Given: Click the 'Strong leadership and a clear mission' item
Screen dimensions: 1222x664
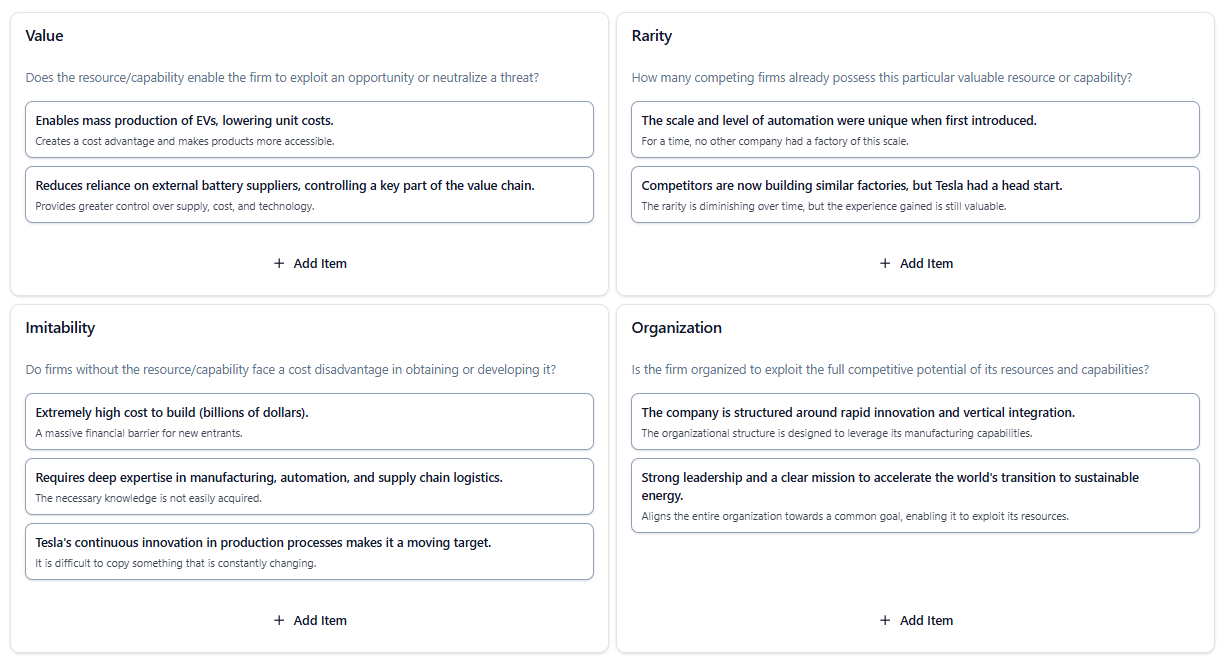Looking at the screenshot, I should tap(915, 495).
